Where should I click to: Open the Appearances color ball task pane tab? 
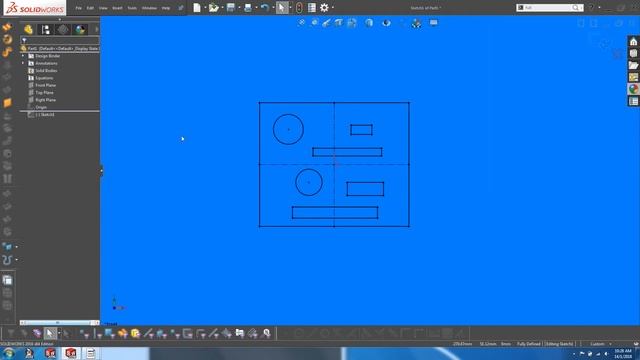pos(633,89)
